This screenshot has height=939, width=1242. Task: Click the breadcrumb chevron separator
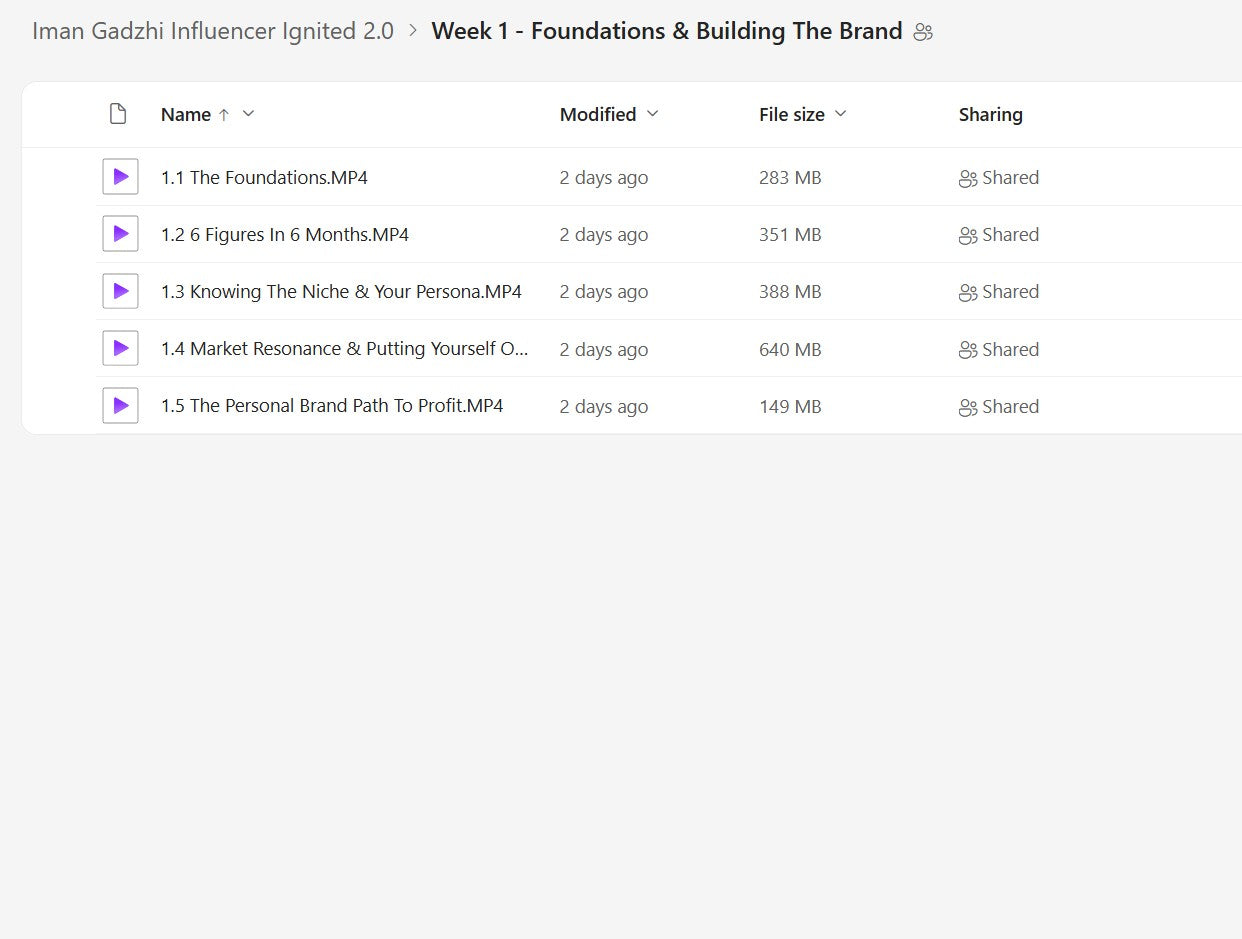click(413, 31)
